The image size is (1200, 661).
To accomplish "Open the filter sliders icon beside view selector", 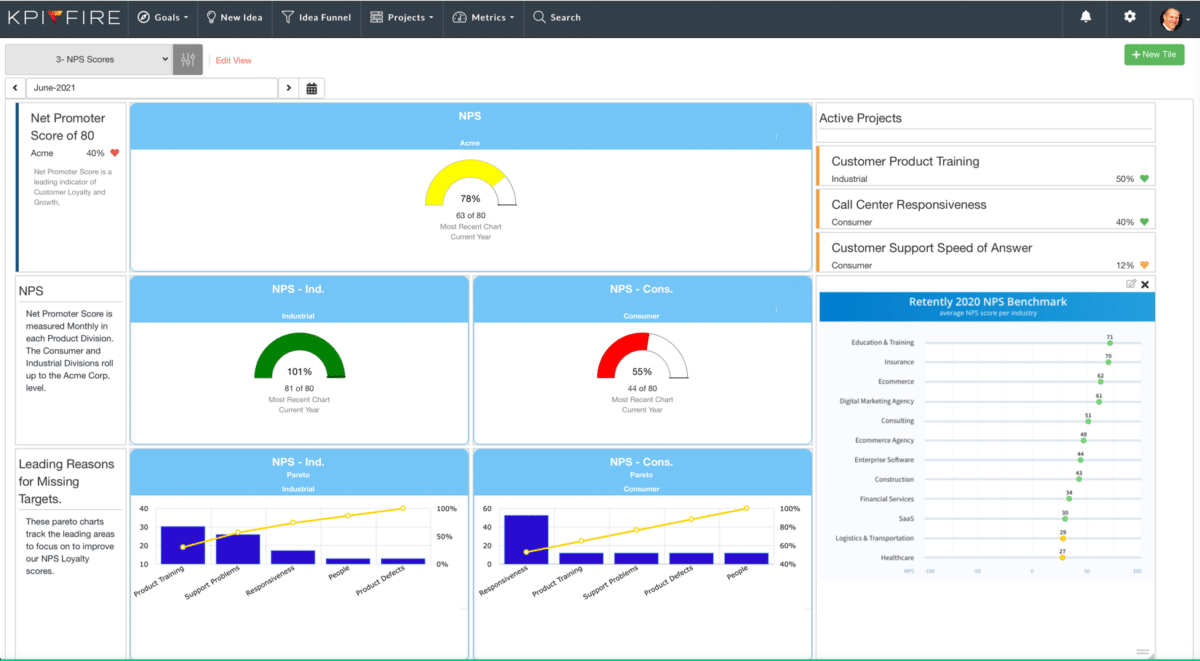I will click(188, 60).
